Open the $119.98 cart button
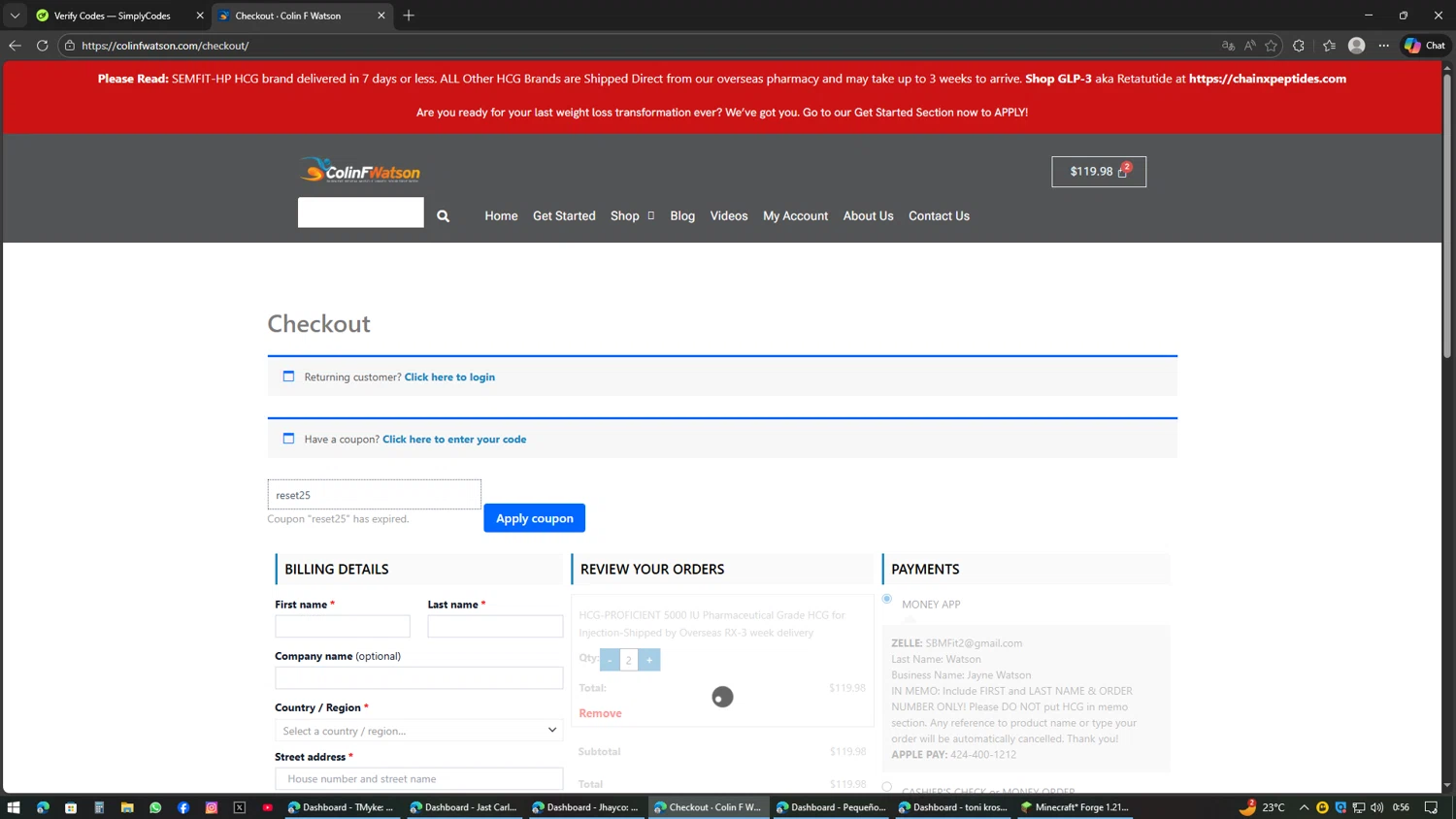Viewport: 1456px width, 819px height. 1099,172
